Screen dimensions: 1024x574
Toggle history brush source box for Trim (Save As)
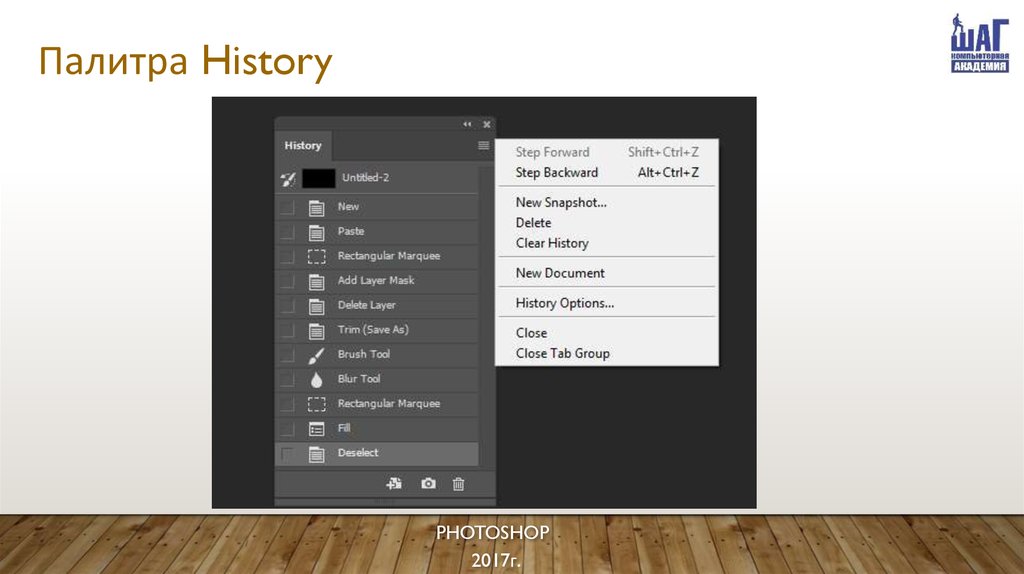288,330
